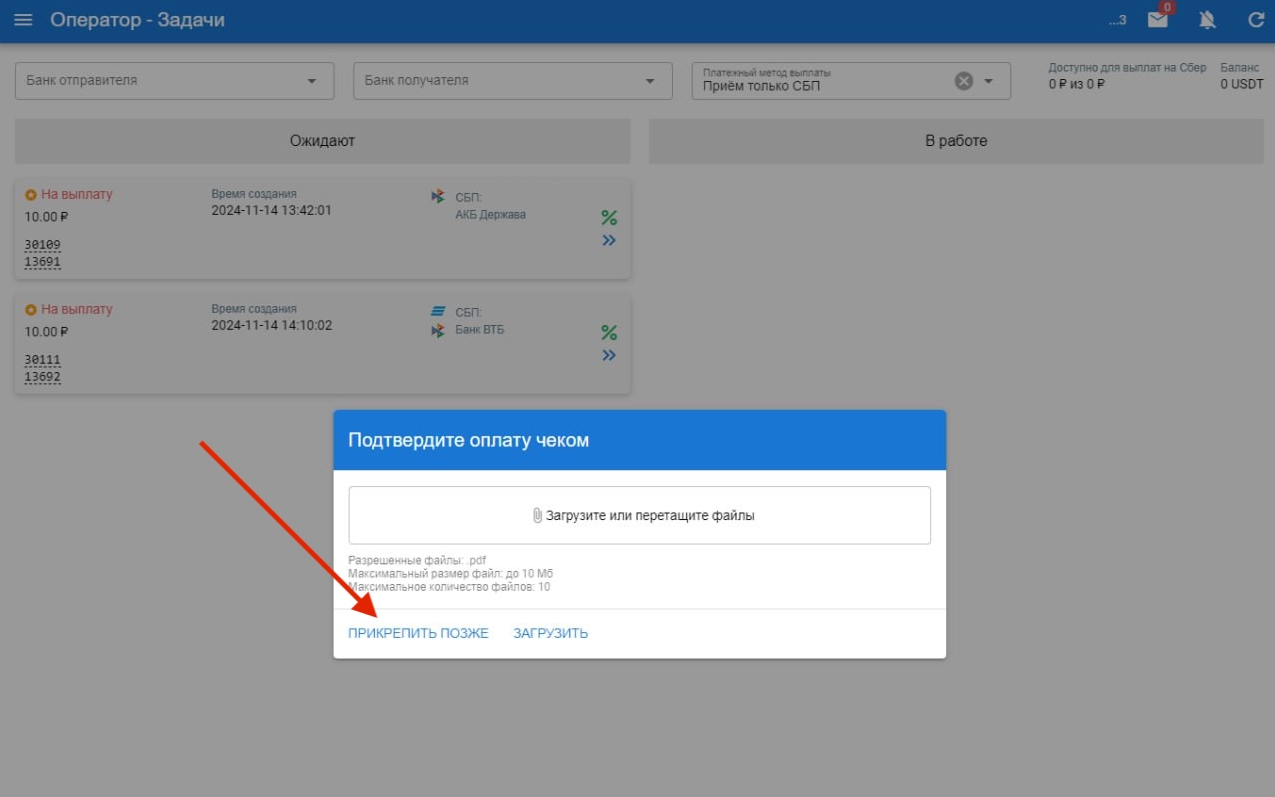Open payment method dropdown arrow
Screen dimensions: 1275x797
click(x=989, y=82)
